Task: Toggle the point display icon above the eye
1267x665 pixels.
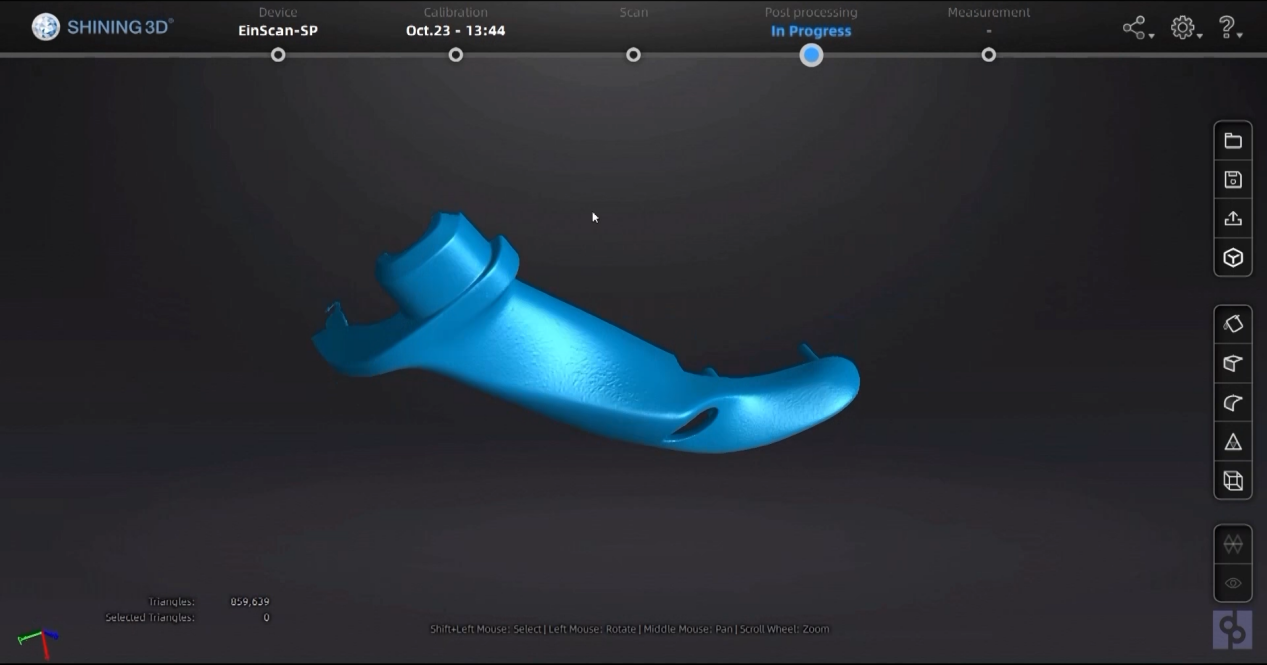Action: pos(1232,545)
